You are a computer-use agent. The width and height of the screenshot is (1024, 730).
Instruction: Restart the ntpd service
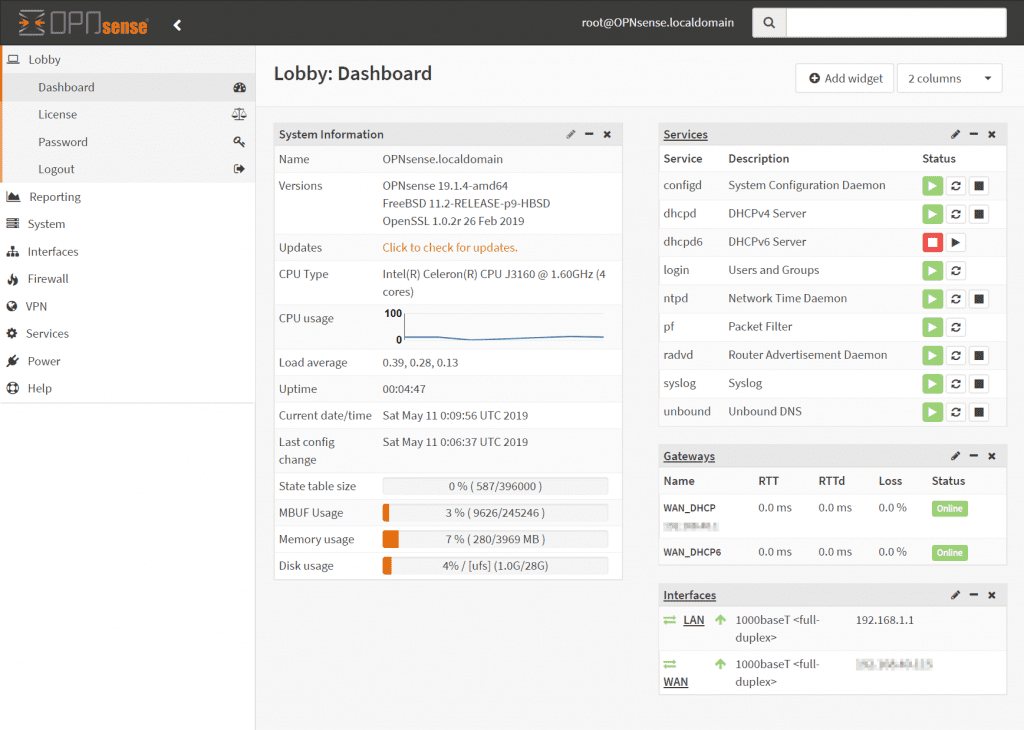pos(955,299)
